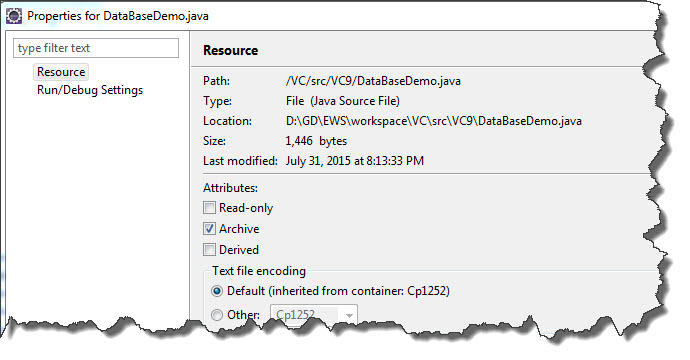This screenshot has height=360, width=690.
Task: Select Resource in the properties tree
Action: [x=61, y=72]
